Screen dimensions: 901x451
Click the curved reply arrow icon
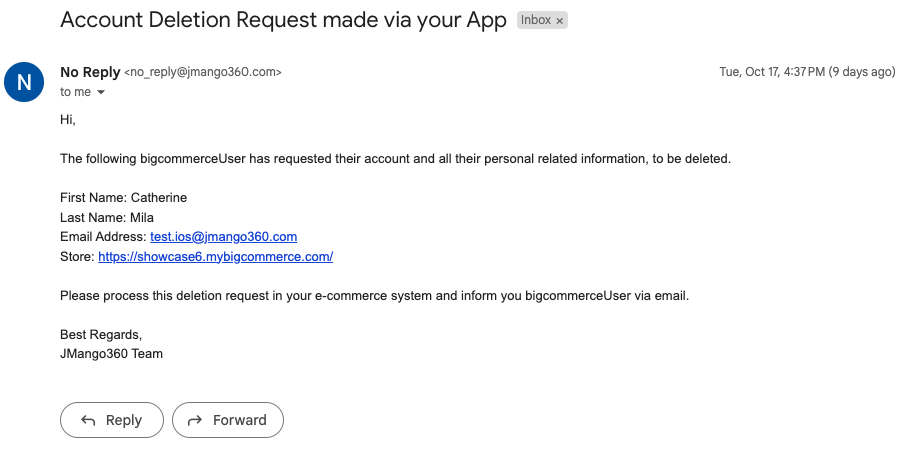(x=88, y=420)
